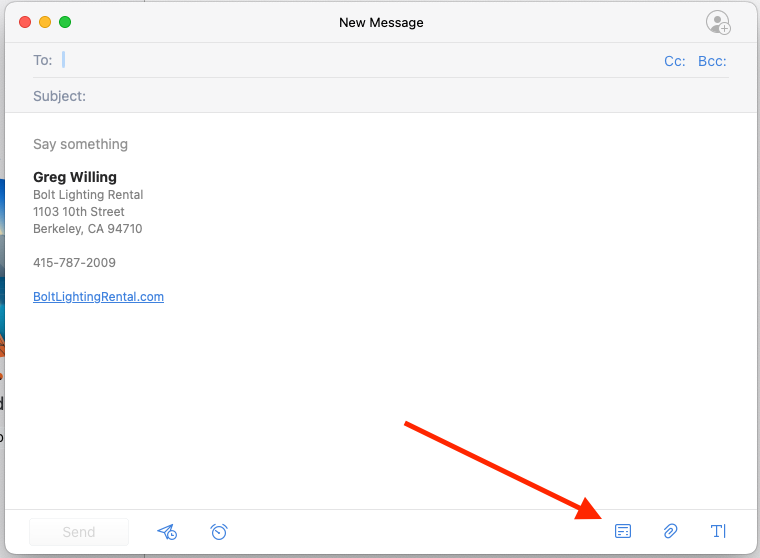The height and width of the screenshot is (558, 760).
Task: Show the Bcc: recipient field
Action: coord(712,61)
